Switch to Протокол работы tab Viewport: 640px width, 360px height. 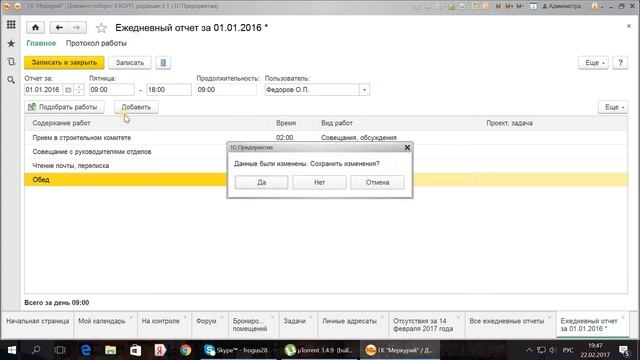tap(96, 43)
